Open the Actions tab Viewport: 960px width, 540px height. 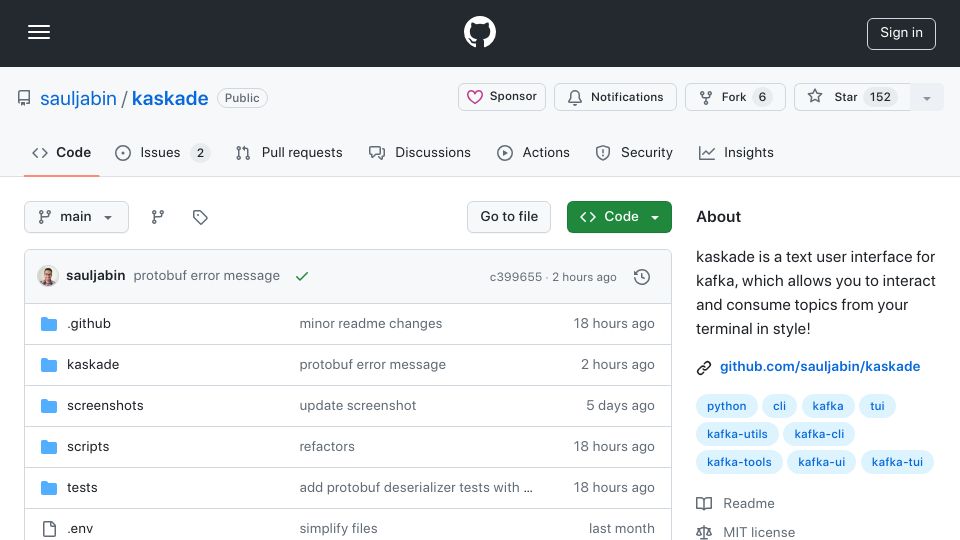point(533,152)
